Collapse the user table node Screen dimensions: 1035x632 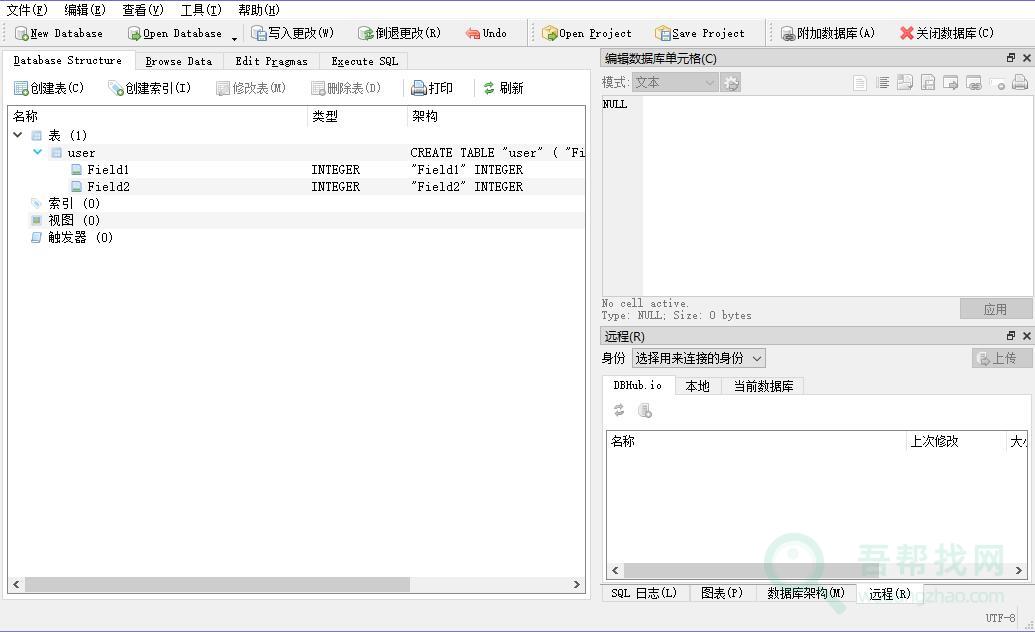(38, 153)
